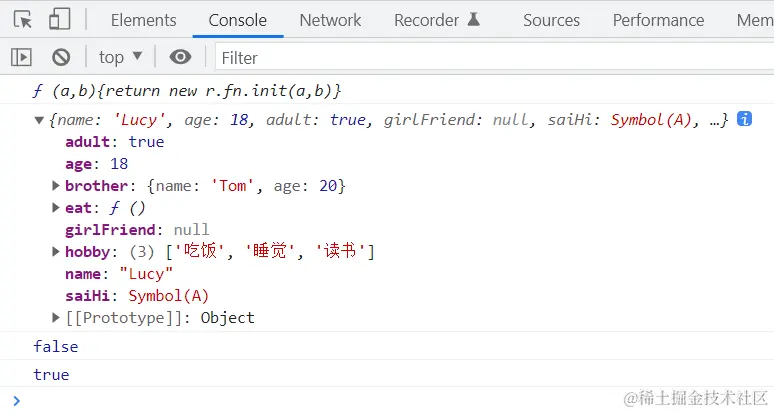Expand the eat function property
This screenshot has height=413, width=774.
click(x=56, y=208)
